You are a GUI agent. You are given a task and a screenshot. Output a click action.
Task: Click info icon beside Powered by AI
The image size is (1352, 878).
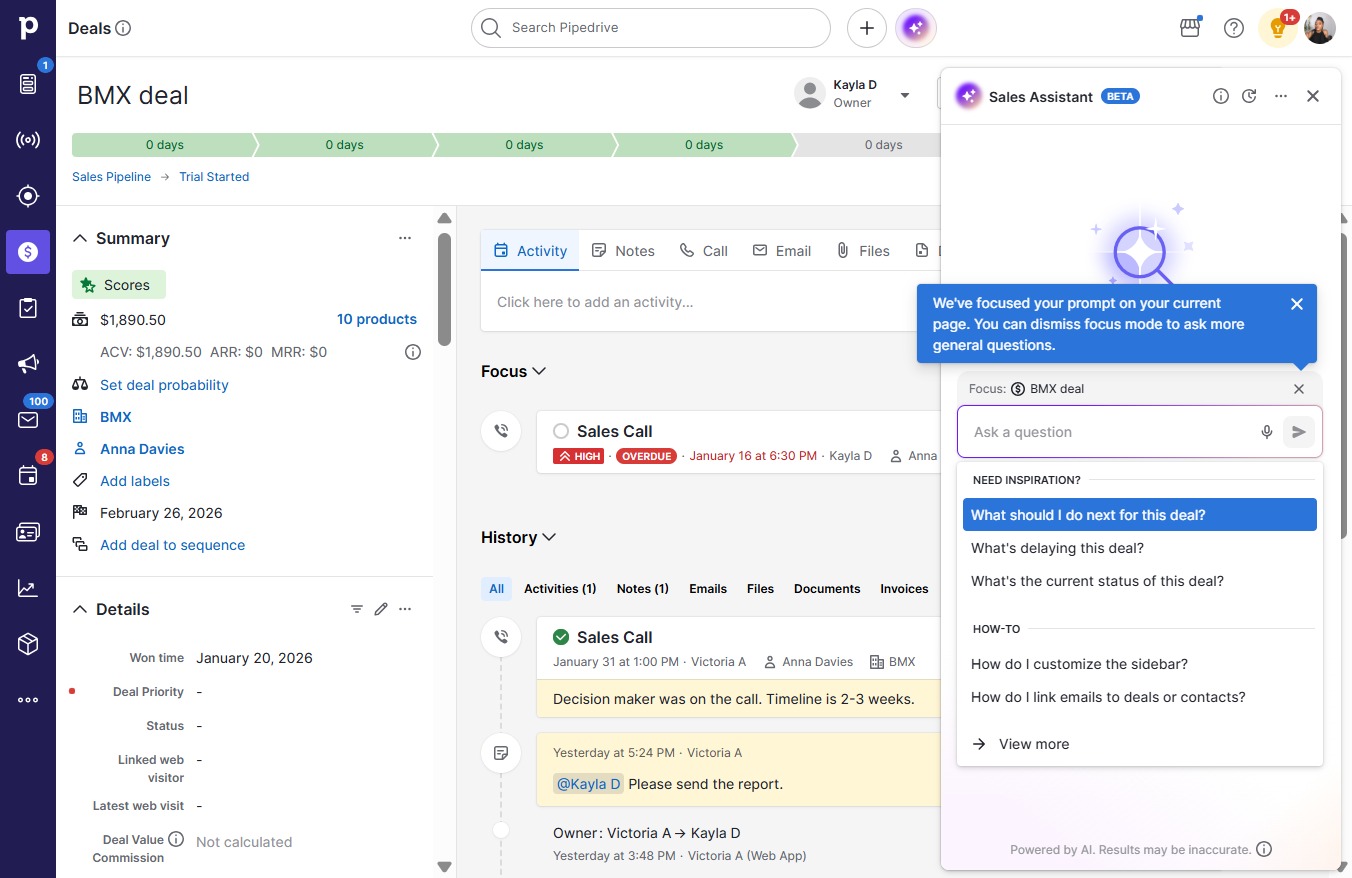pyautogui.click(x=1264, y=849)
